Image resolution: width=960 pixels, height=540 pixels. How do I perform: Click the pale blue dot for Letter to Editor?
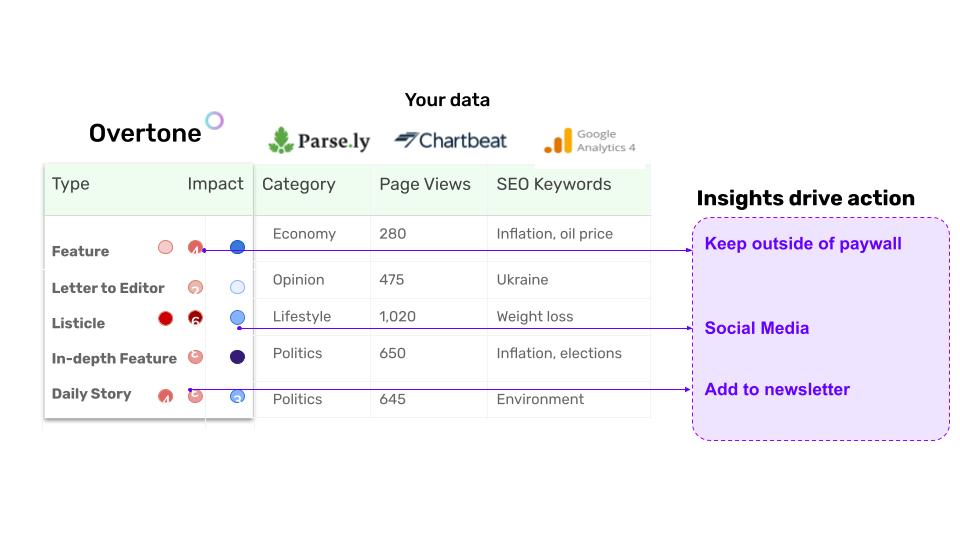click(238, 287)
